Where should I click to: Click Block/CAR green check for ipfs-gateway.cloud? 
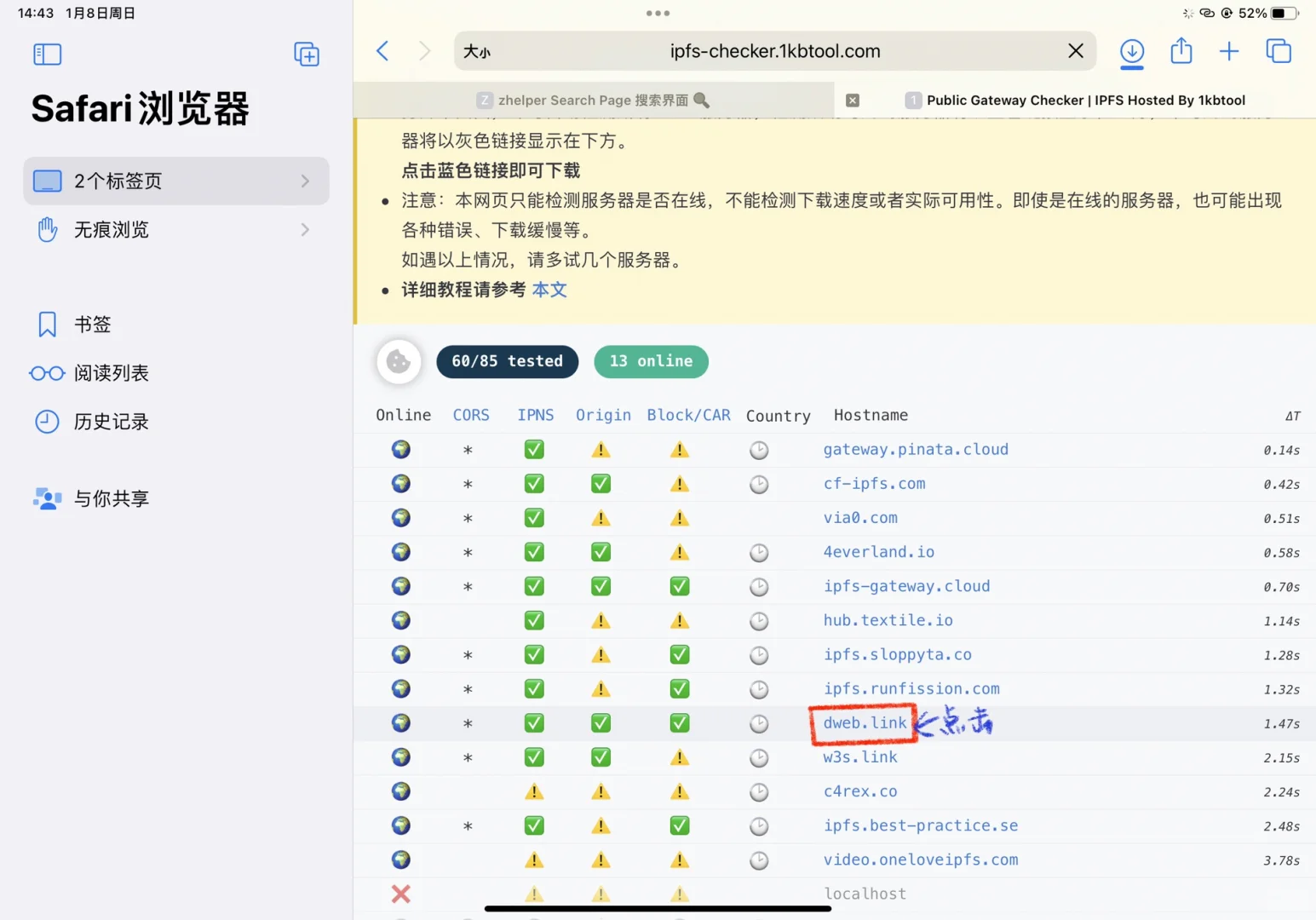coord(680,586)
